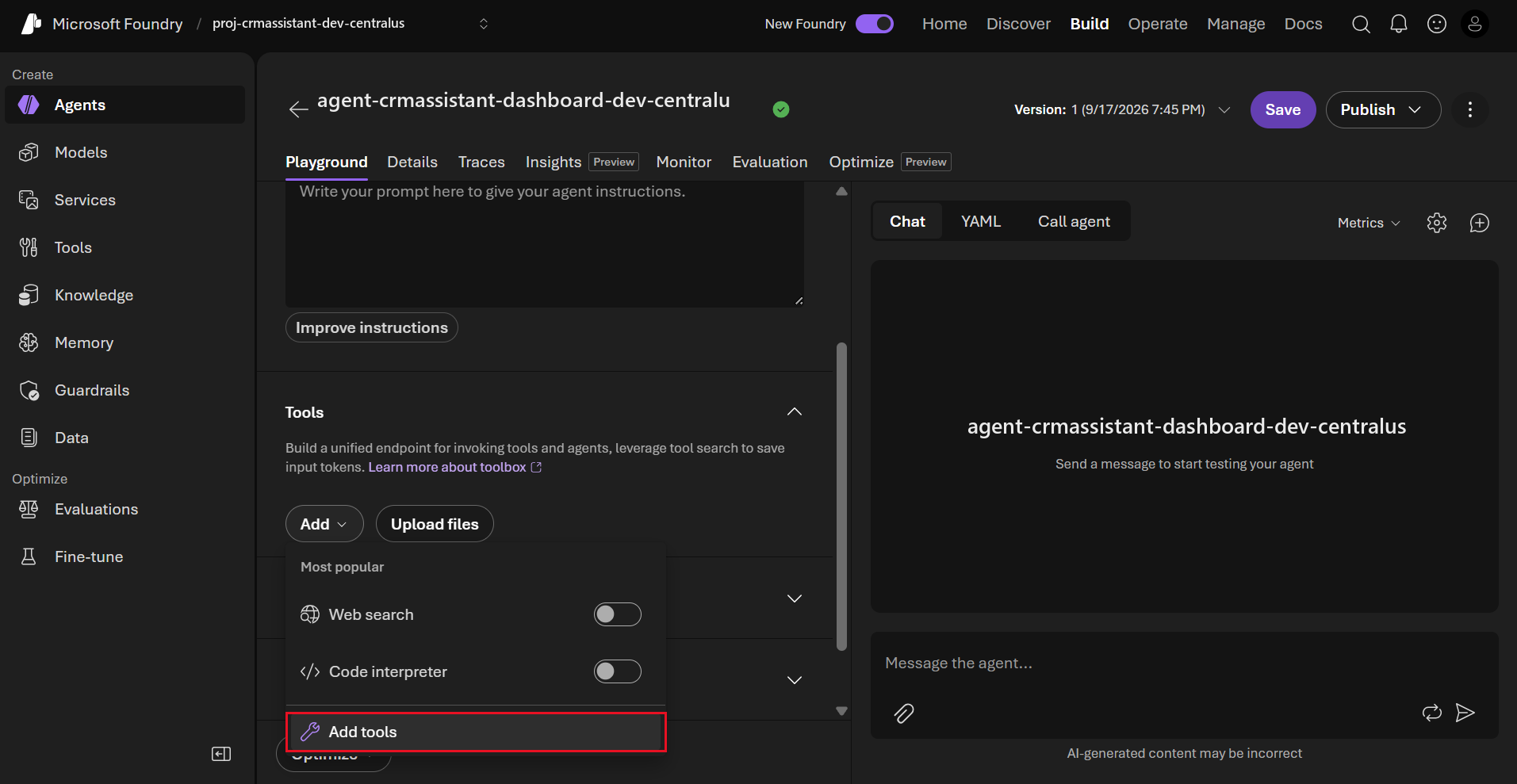Expand the section below Tools
Image resolution: width=1517 pixels, height=784 pixels.
pyautogui.click(x=794, y=599)
